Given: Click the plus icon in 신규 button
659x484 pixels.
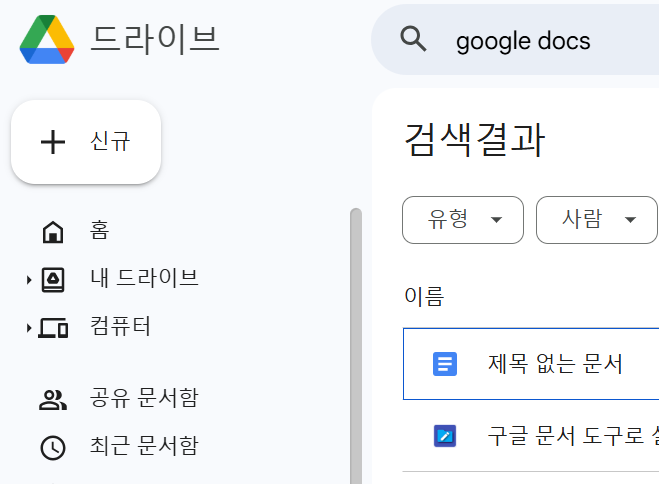Looking at the screenshot, I should tap(53, 142).
